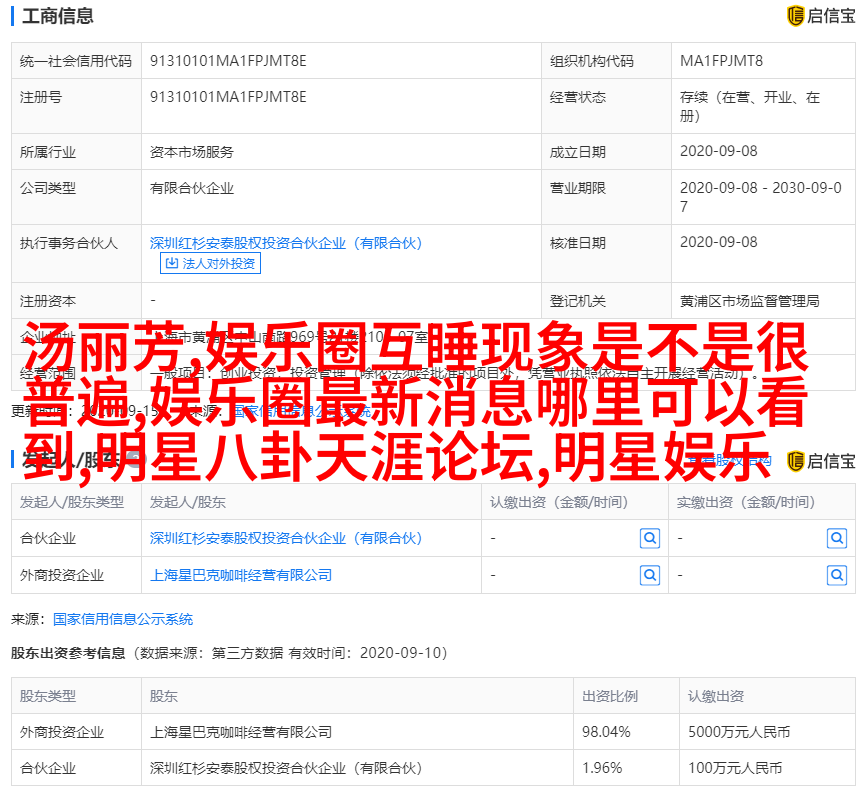Open 深圳红杉安泰 link in 发起人/股东 table
867x790 pixels.
286,538
